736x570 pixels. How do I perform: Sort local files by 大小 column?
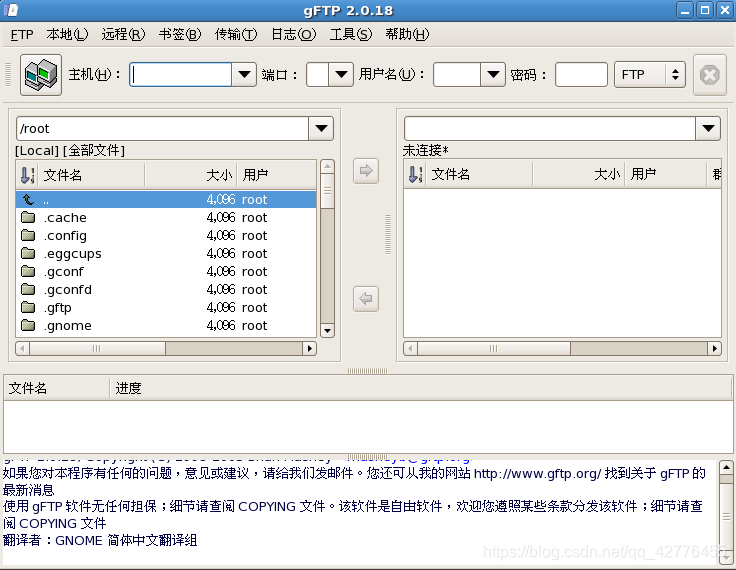pyautogui.click(x=191, y=175)
